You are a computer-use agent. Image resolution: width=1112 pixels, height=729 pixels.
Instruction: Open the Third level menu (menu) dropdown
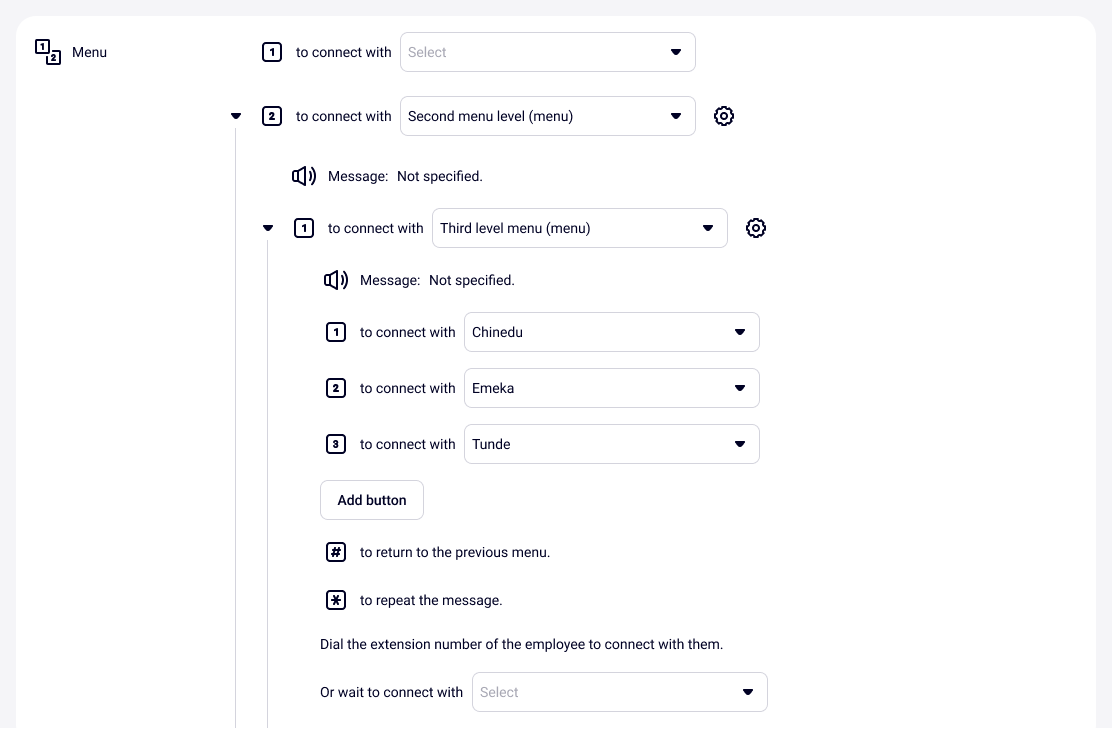579,228
